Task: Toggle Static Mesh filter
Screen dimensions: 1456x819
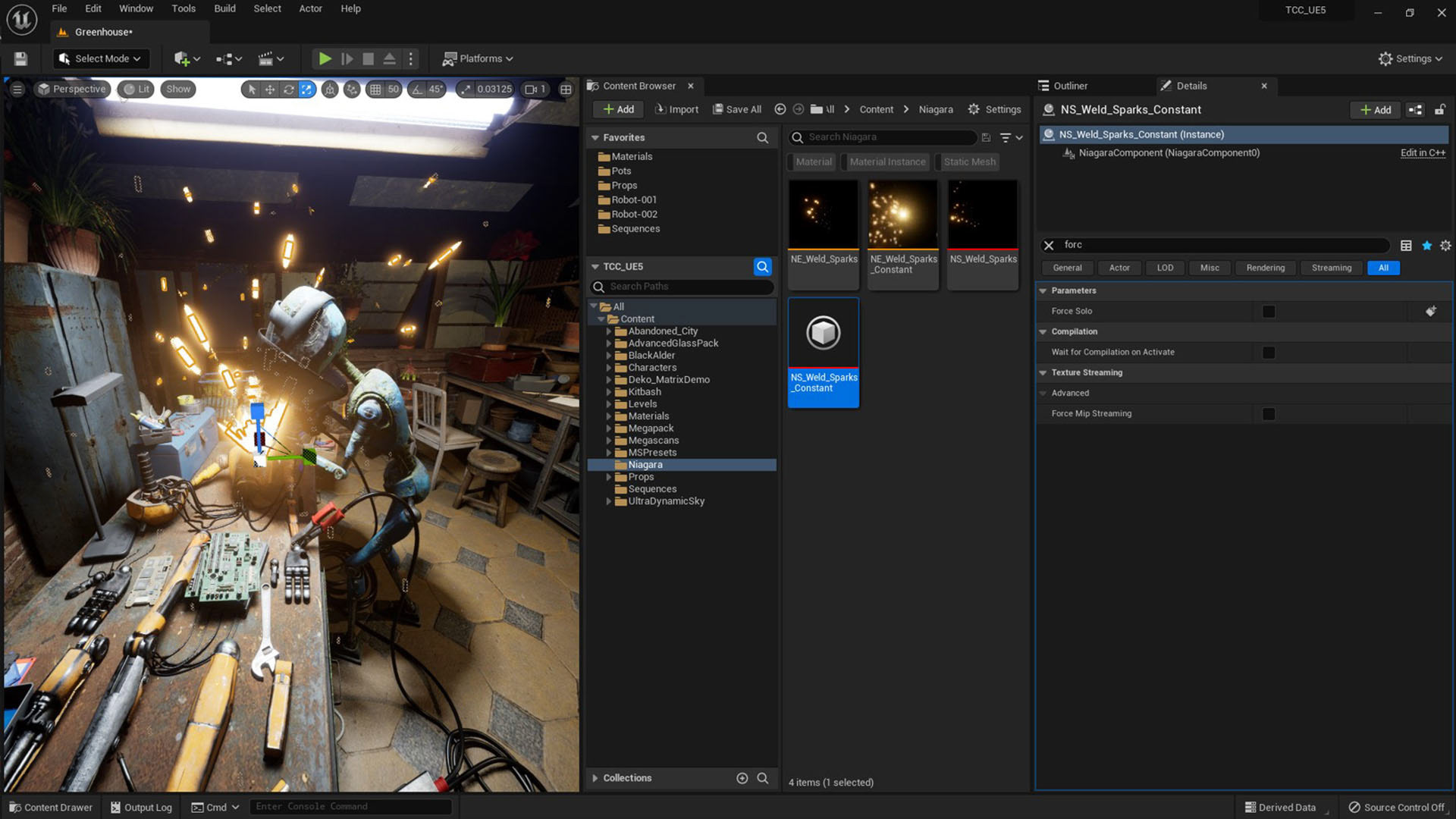Action: (x=968, y=162)
